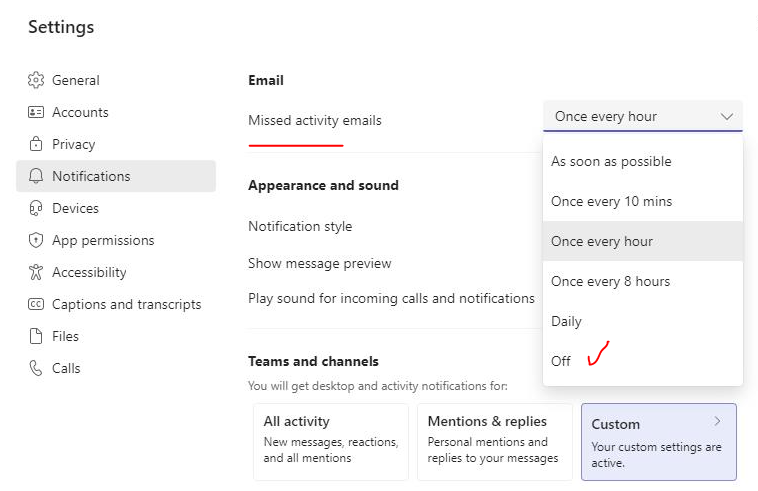
Task: Select the All activity card
Action: 331,442
